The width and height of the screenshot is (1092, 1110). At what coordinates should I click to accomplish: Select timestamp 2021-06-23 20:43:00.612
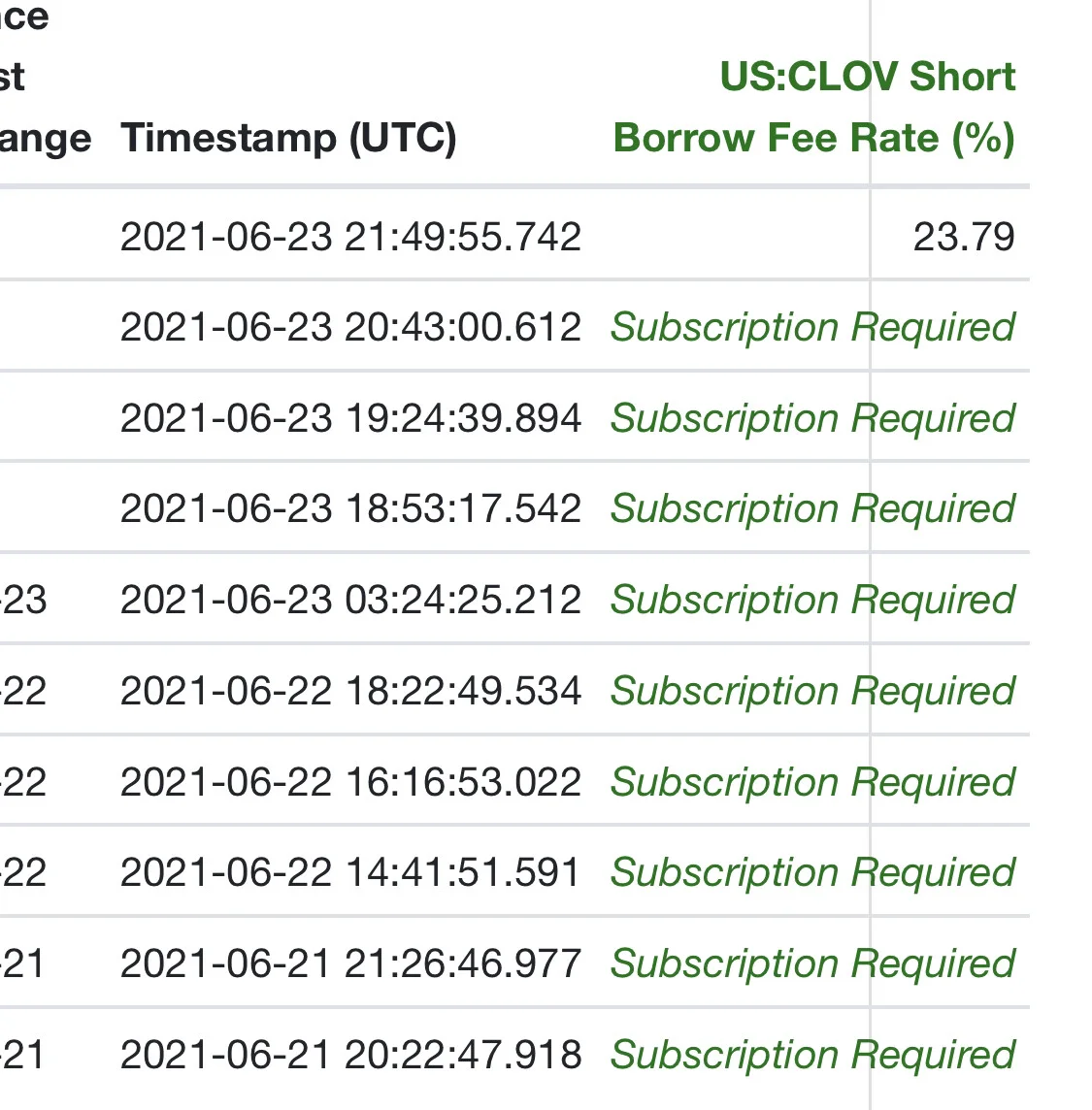350,328
